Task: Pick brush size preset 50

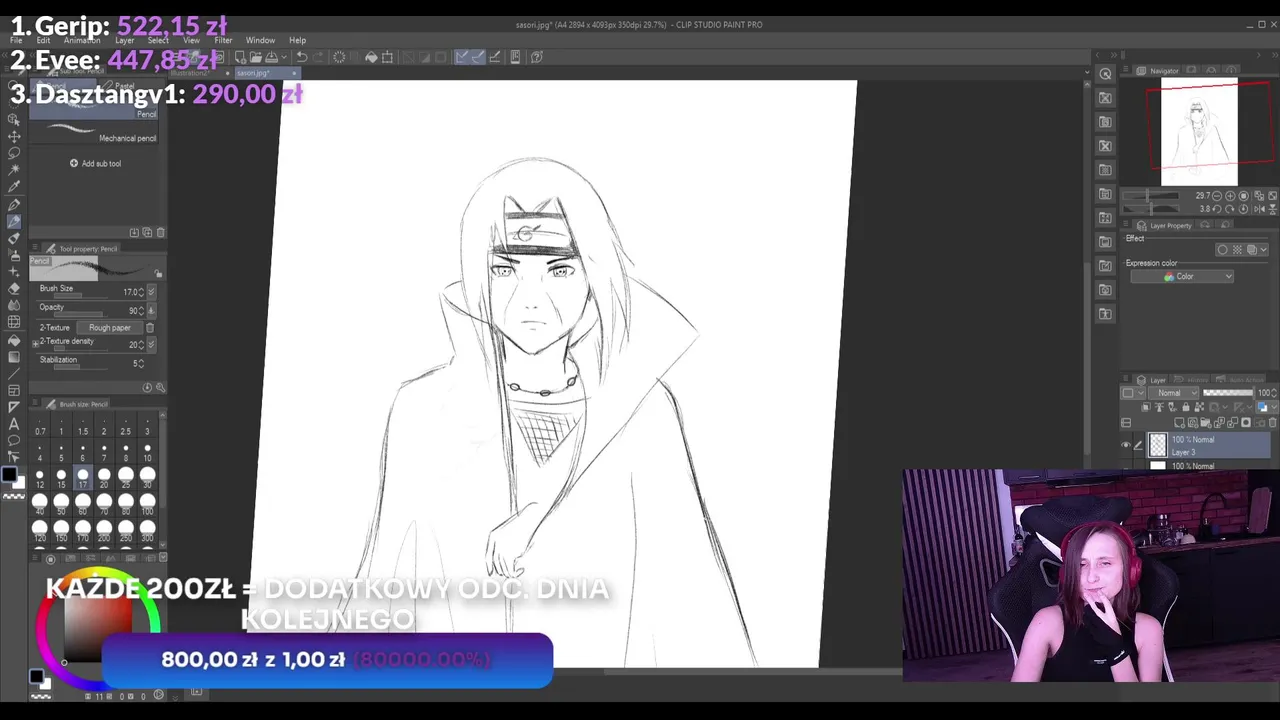Action: [x=61, y=503]
